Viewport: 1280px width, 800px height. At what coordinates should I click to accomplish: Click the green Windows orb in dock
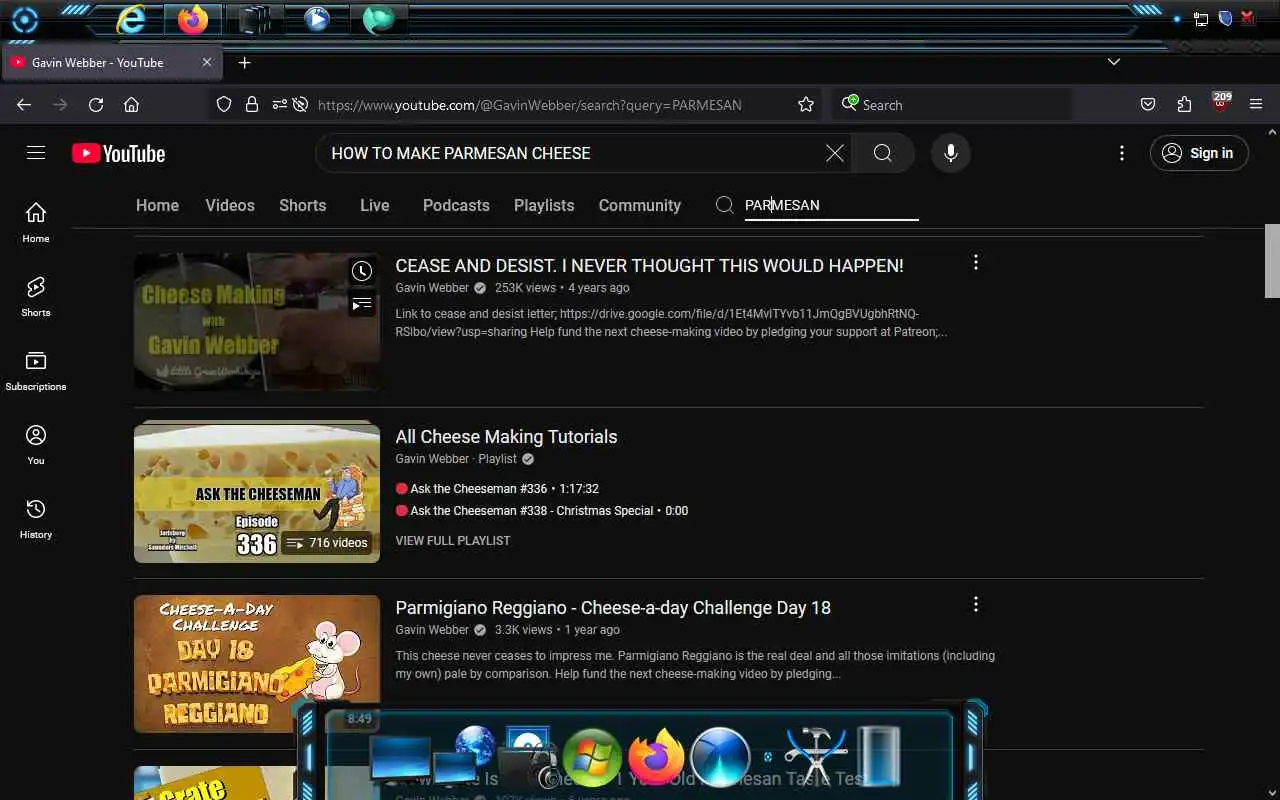592,757
